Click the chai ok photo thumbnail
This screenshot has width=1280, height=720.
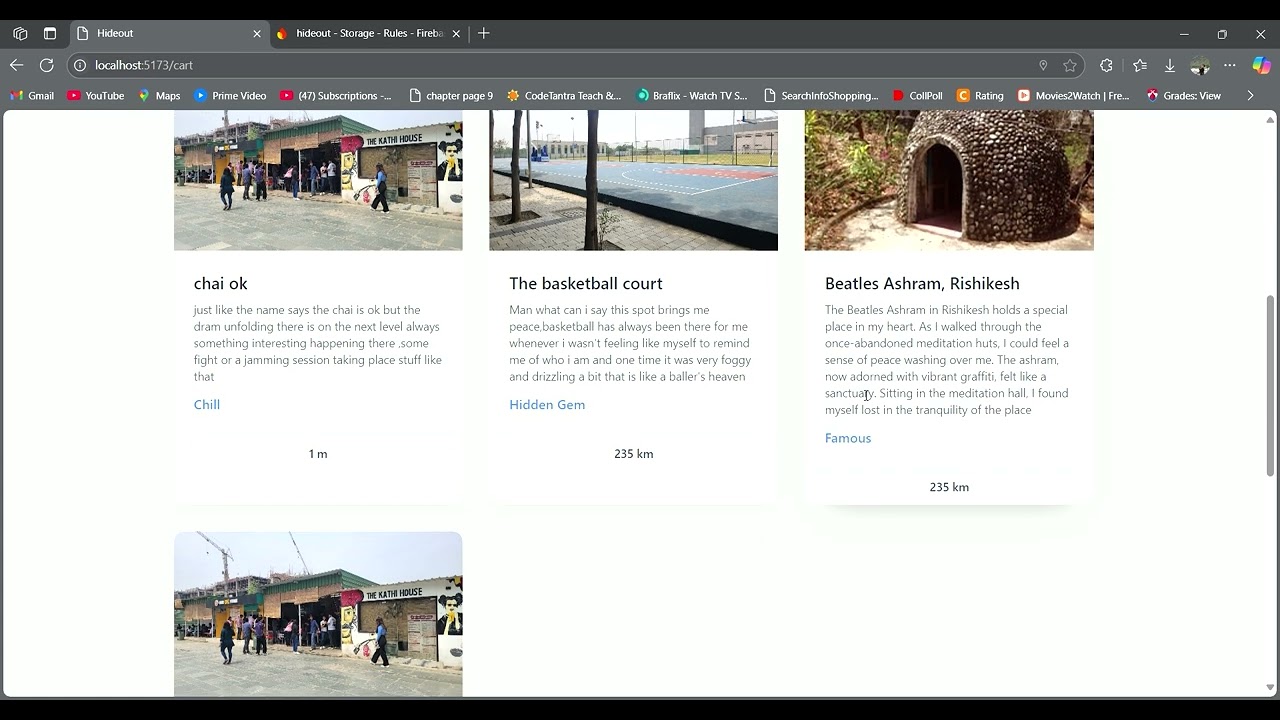point(318,180)
